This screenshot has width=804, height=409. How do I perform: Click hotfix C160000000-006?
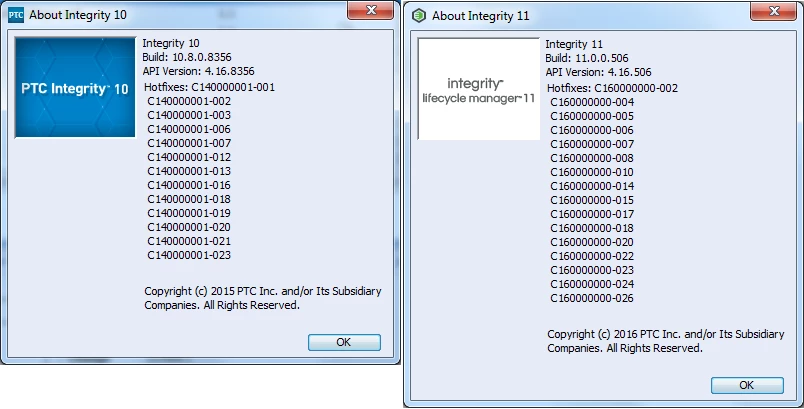(x=592, y=130)
